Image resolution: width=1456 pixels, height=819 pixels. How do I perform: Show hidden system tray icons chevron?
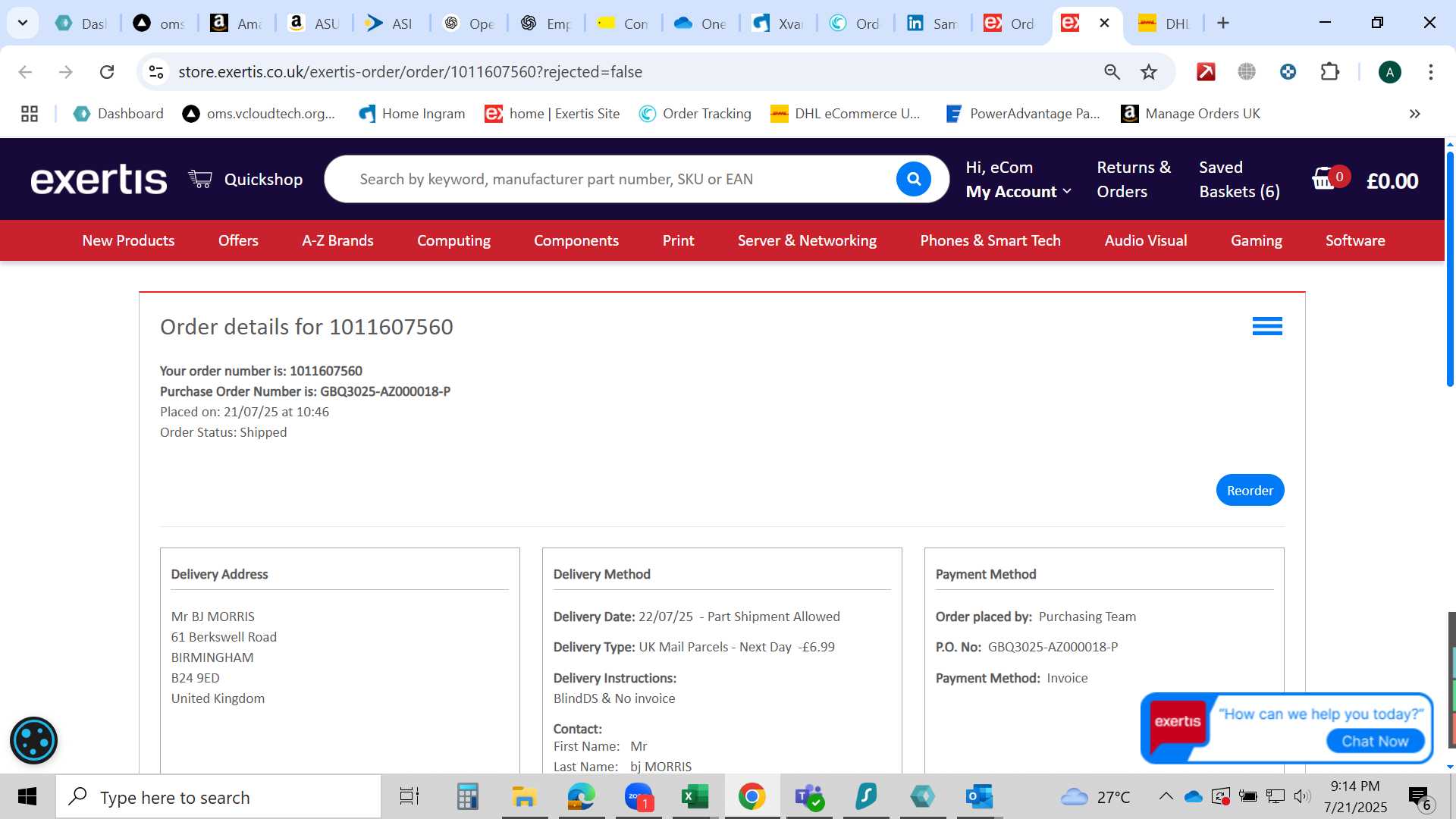point(1166,797)
